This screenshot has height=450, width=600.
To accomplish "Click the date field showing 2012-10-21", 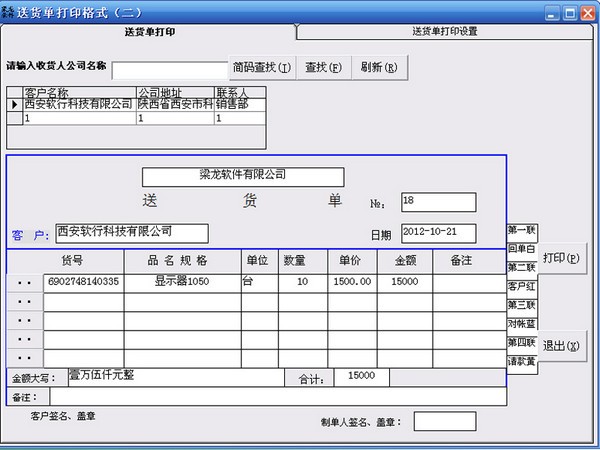I will click(x=438, y=233).
